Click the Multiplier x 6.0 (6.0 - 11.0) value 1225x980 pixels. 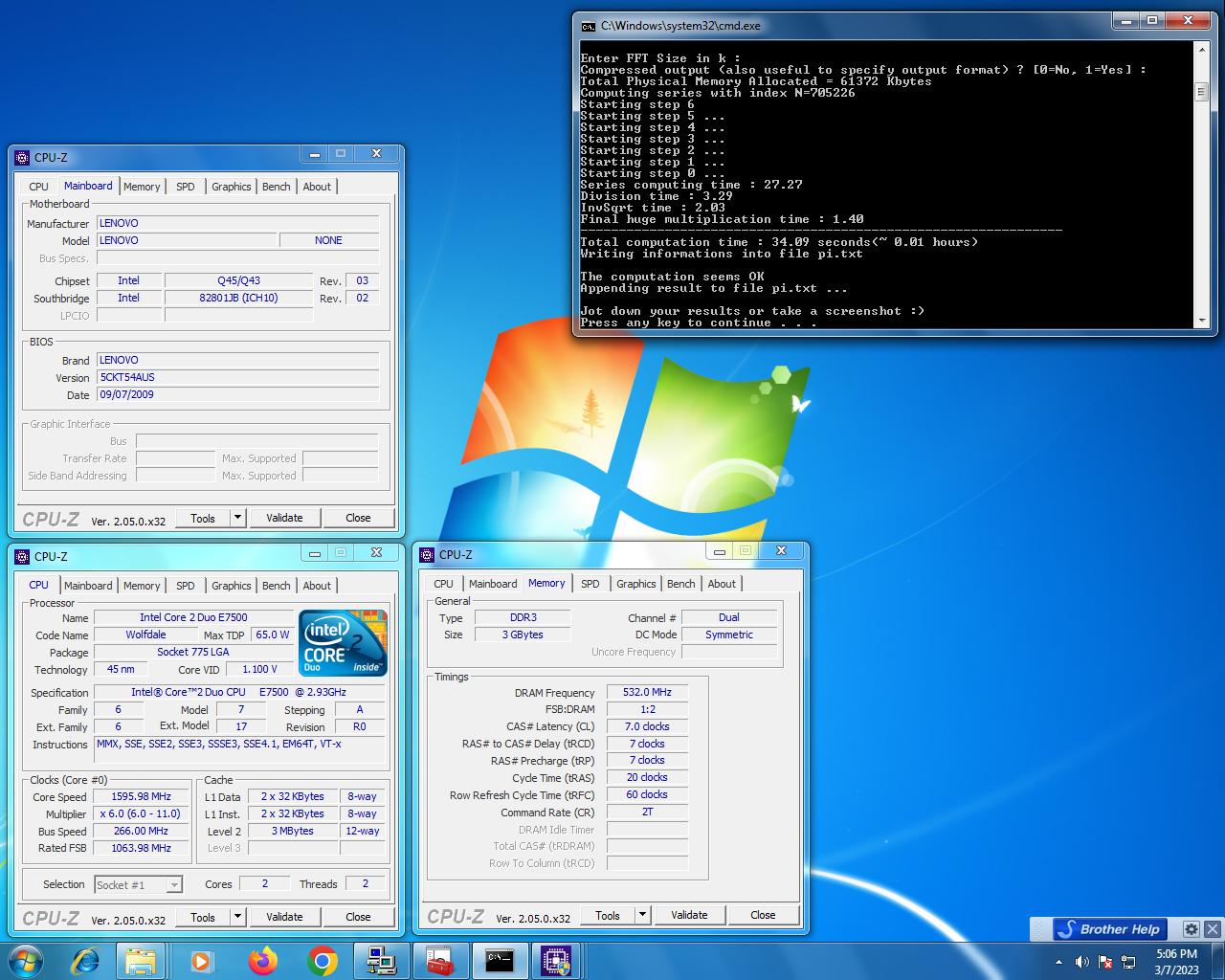pyautogui.click(x=141, y=813)
